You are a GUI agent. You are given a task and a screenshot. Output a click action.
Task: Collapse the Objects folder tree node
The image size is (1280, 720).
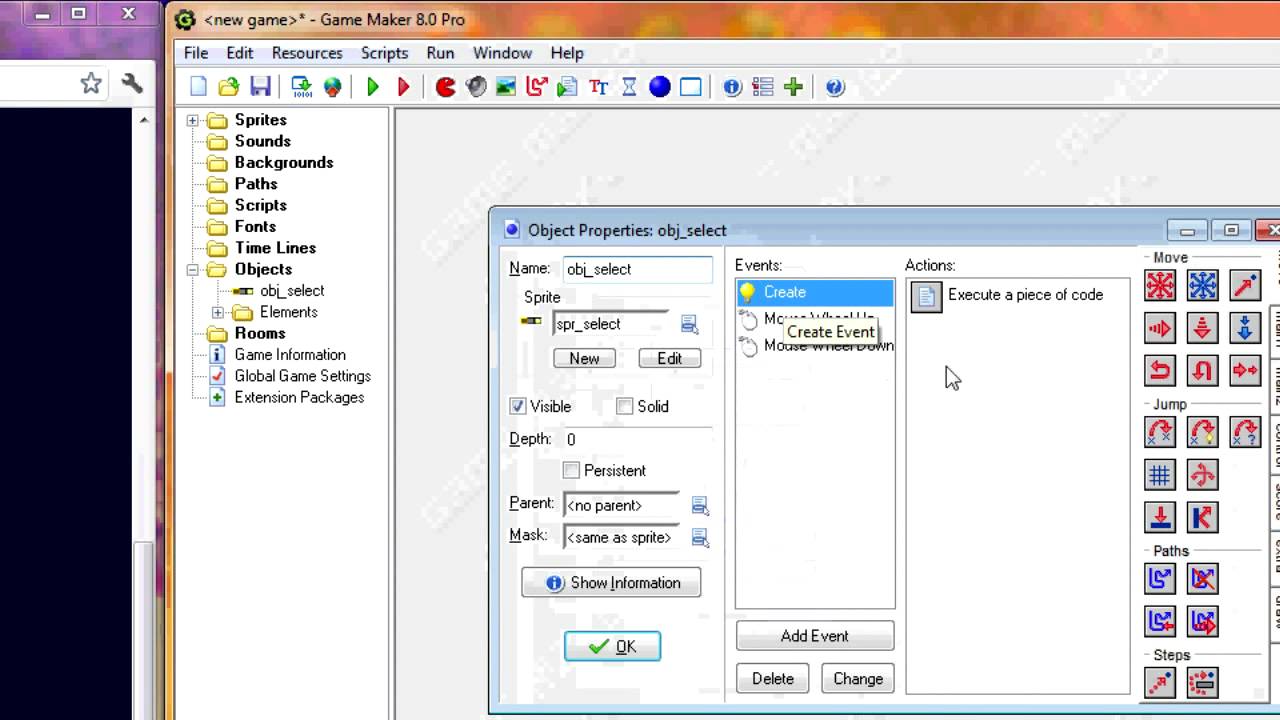(x=193, y=270)
